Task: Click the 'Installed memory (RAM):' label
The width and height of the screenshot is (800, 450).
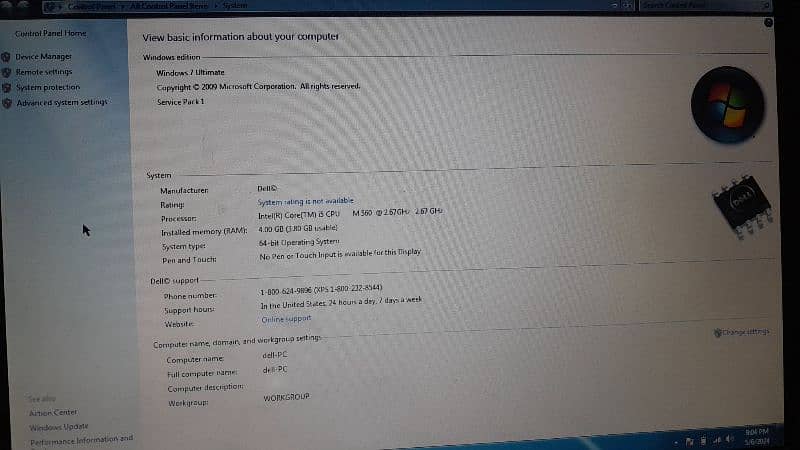Action: [204, 232]
